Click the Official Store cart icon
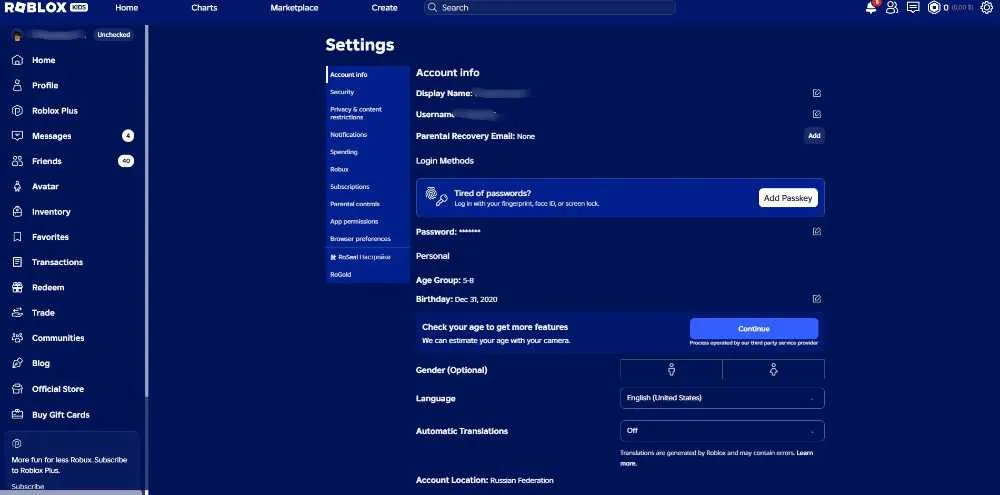The height and width of the screenshot is (495, 1000). [x=18, y=388]
